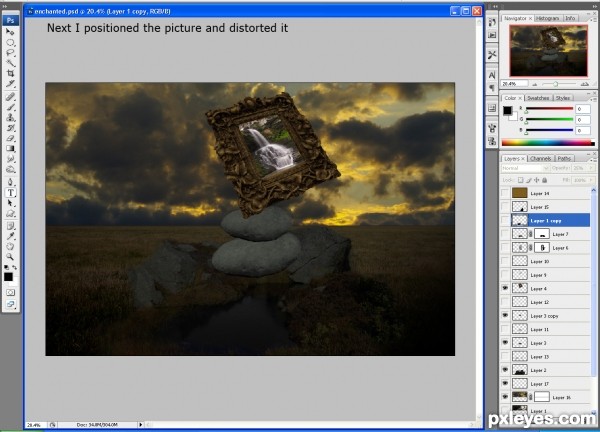Select Layer 10 in Layers panel
600x432 pixels.
pos(546,261)
